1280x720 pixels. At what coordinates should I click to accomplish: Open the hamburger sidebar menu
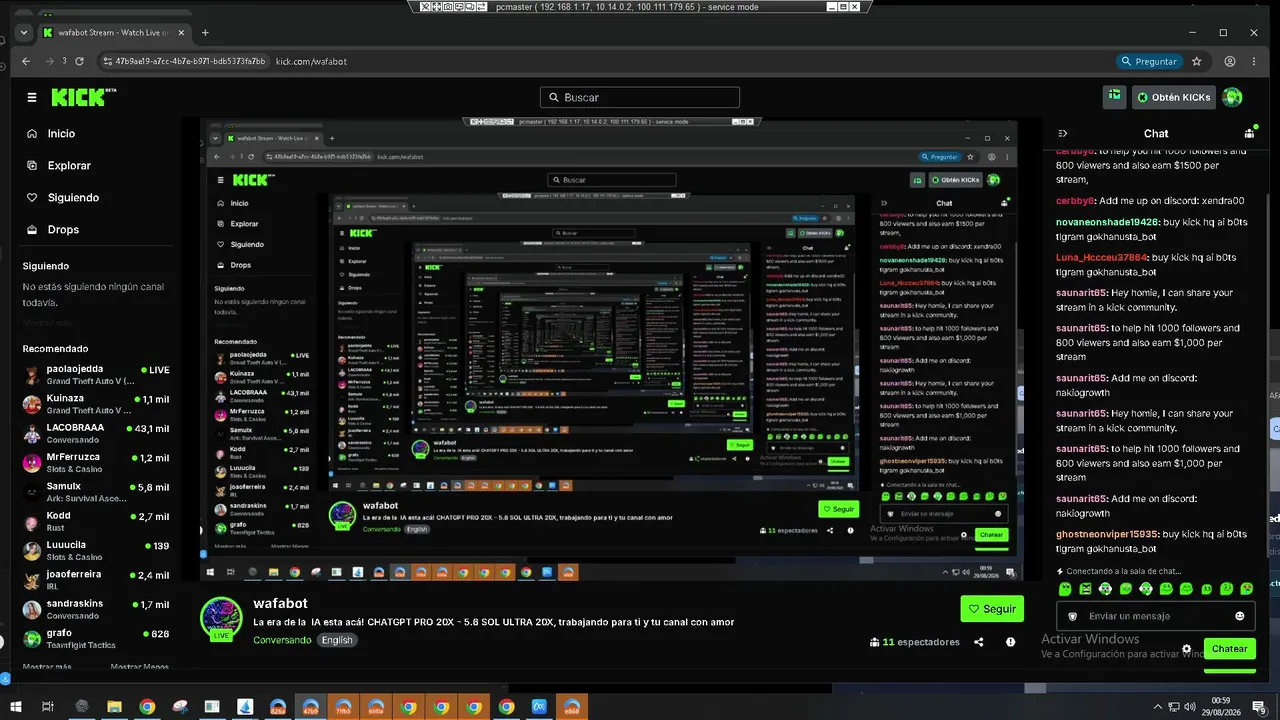(32, 97)
